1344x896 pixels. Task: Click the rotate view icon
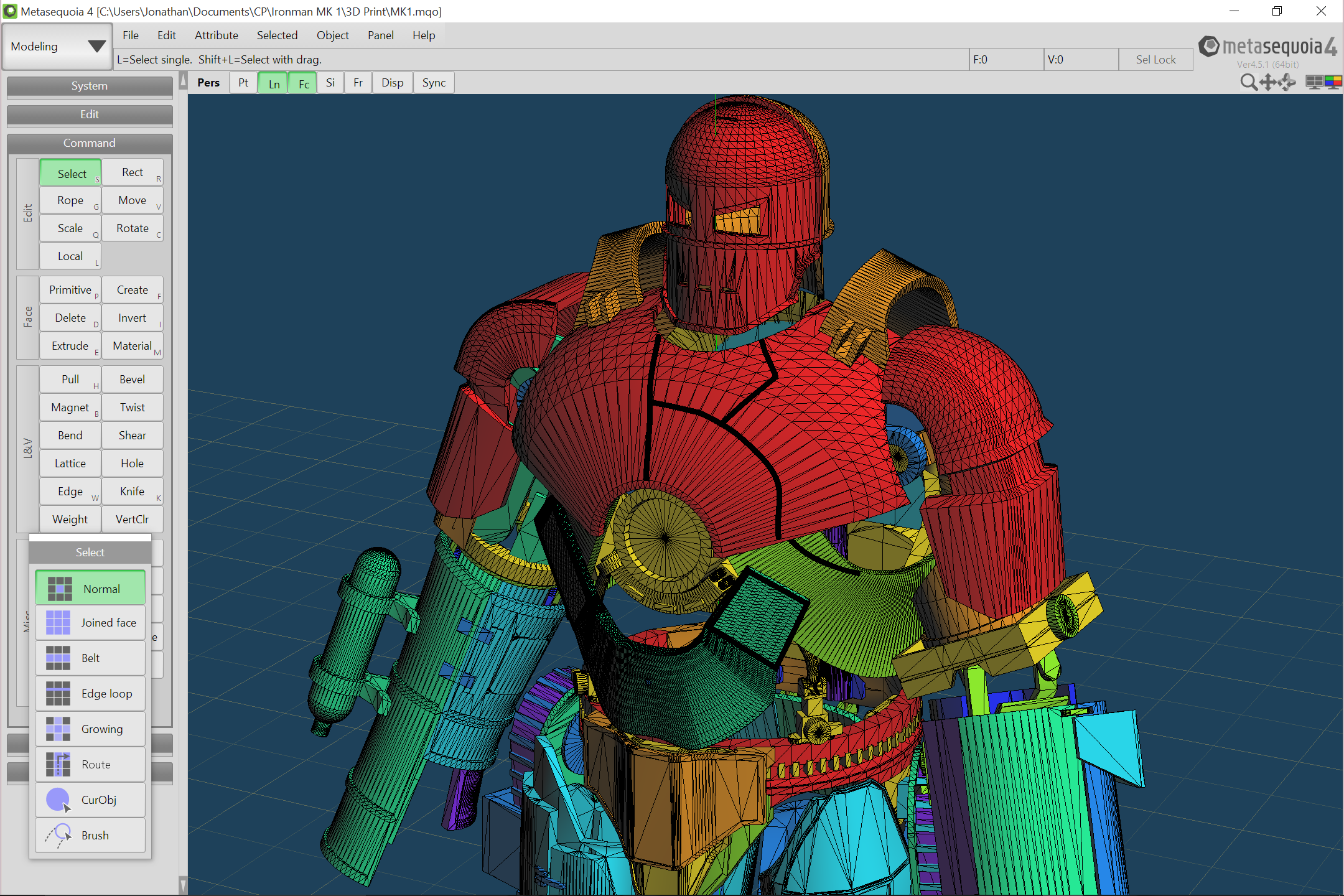(1287, 82)
